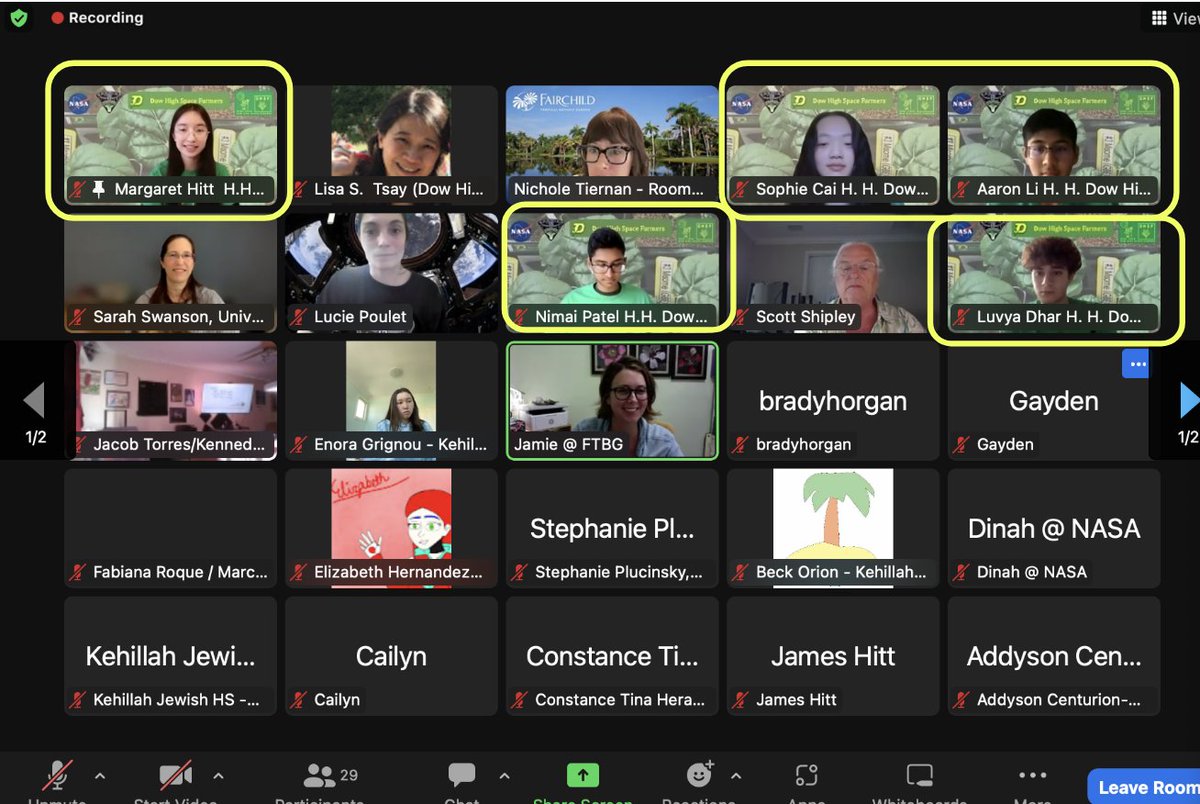The height and width of the screenshot is (804, 1200).
Task: Select Jamie @ FTBG active speaker tile
Action: coord(612,400)
